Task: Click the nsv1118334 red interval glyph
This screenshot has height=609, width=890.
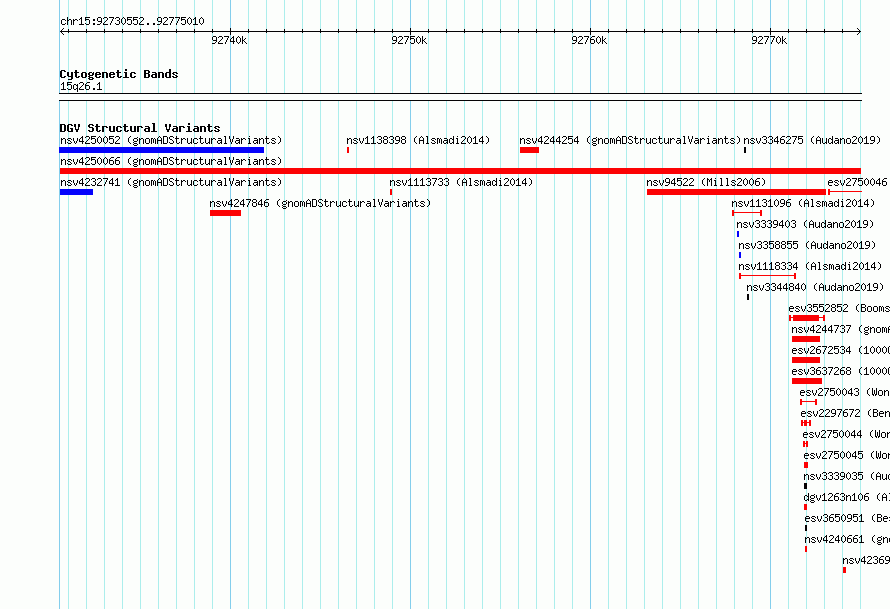Action: point(767,276)
